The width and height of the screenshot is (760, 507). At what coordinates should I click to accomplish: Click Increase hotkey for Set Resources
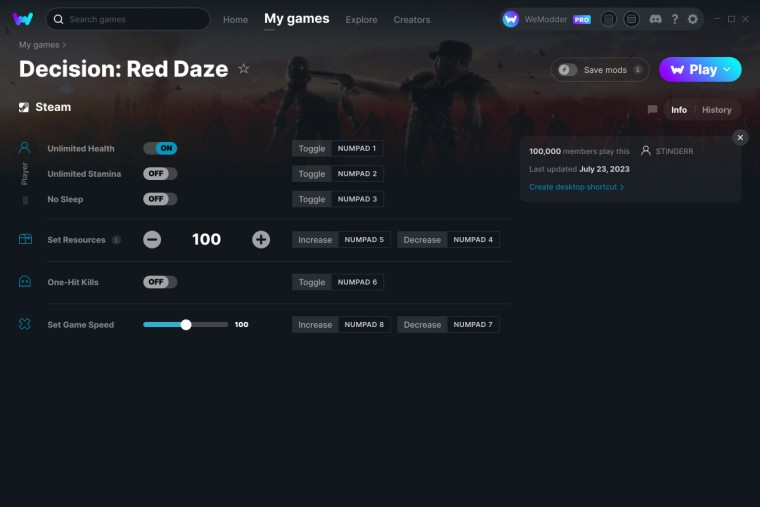point(341,239)
